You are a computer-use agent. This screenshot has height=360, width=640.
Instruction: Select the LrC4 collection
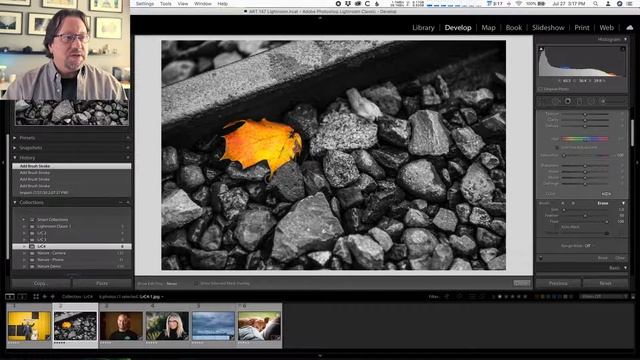point(72,247)
